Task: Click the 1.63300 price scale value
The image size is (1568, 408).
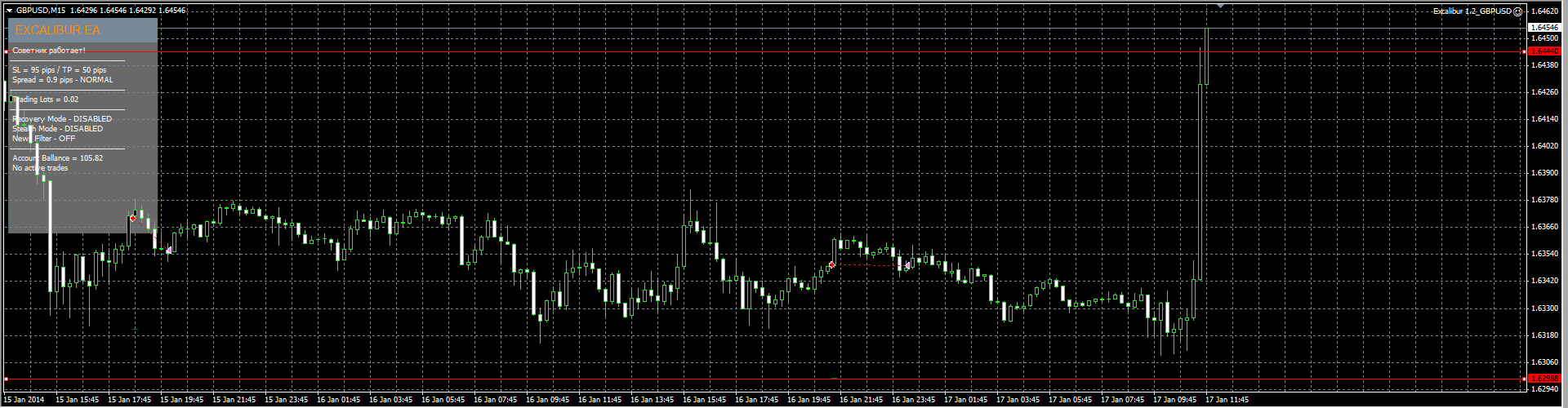Action: 1544,308
